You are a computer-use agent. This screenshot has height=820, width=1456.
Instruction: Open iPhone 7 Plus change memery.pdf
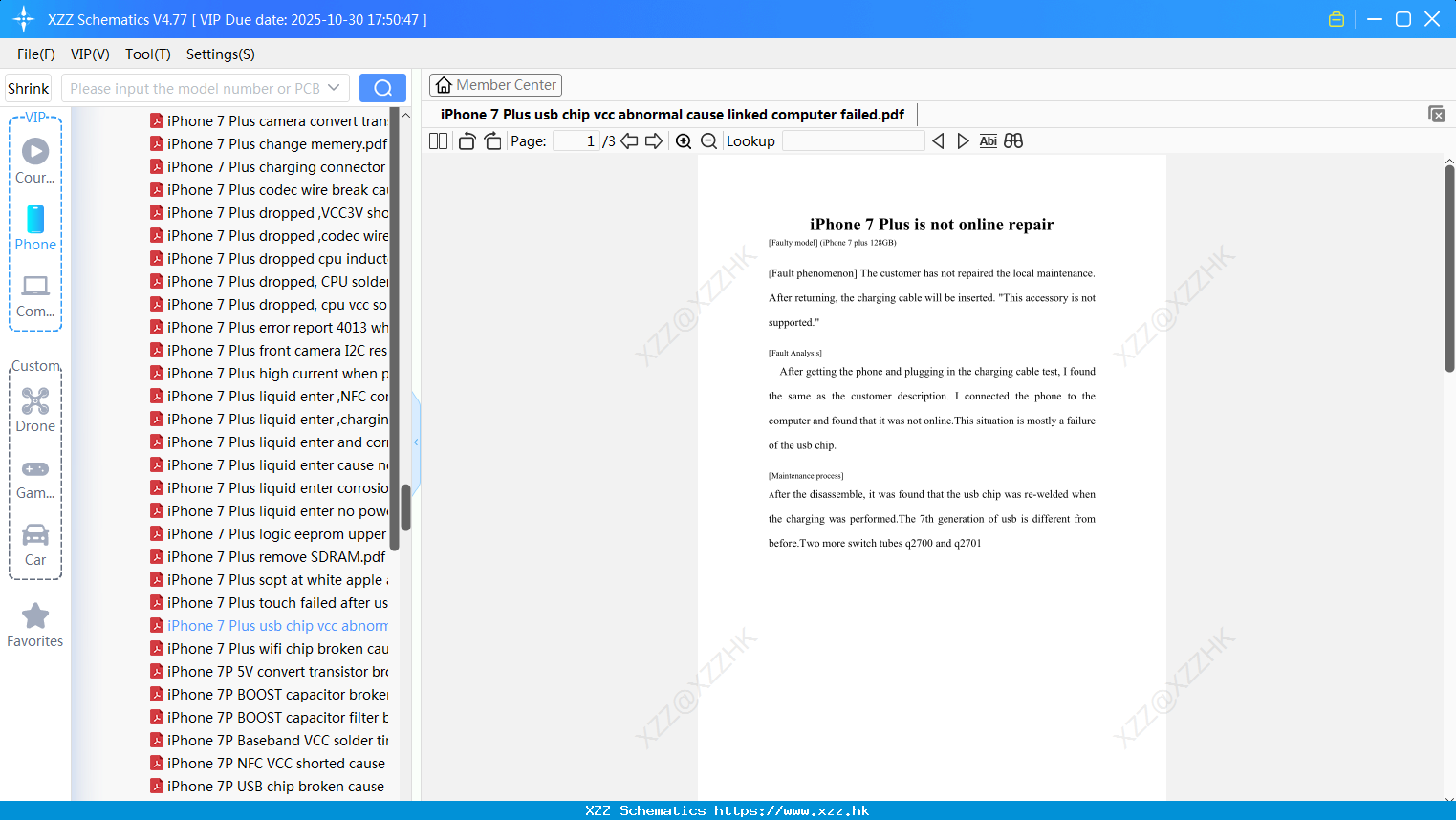[269, 143]
